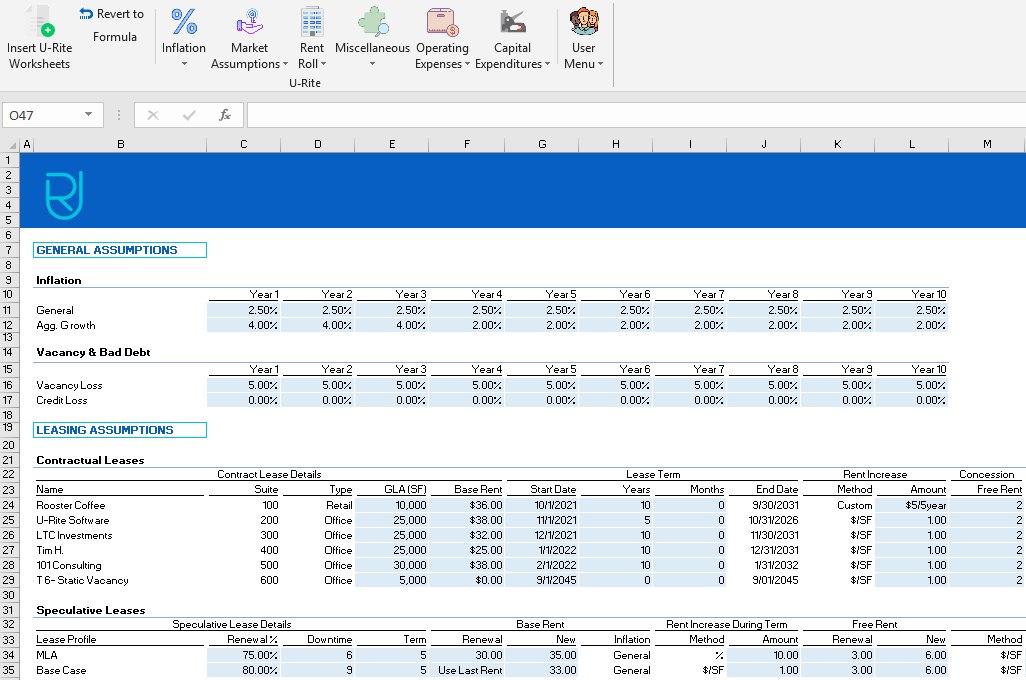Click the Revert to Formula button
The height and width of the screenshot is (680, 1026).
point(110,22)
